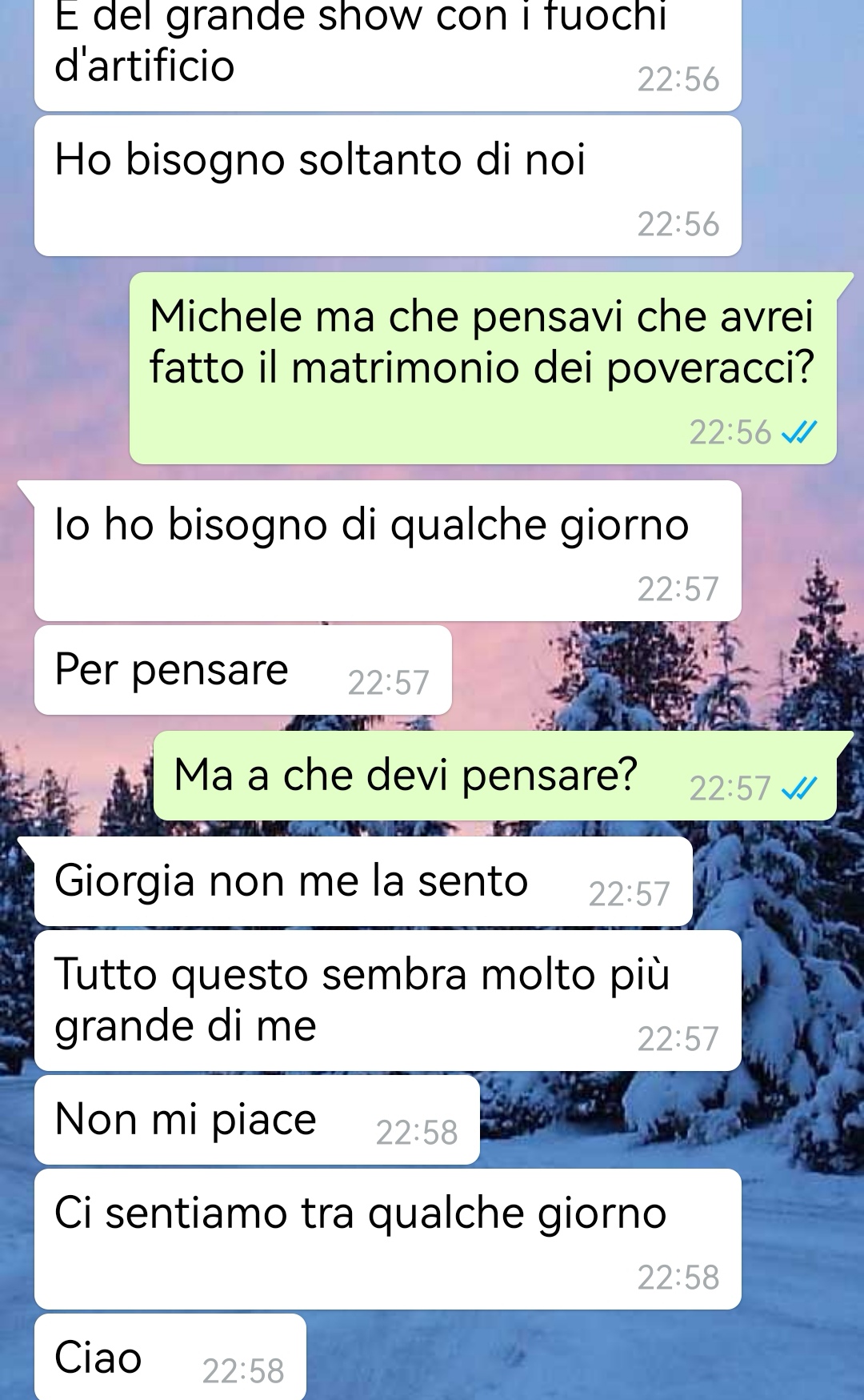Screen dimensions: 864x1400
Task: Tap the message ending with 'd'artificio'
Action: point(388,55)
